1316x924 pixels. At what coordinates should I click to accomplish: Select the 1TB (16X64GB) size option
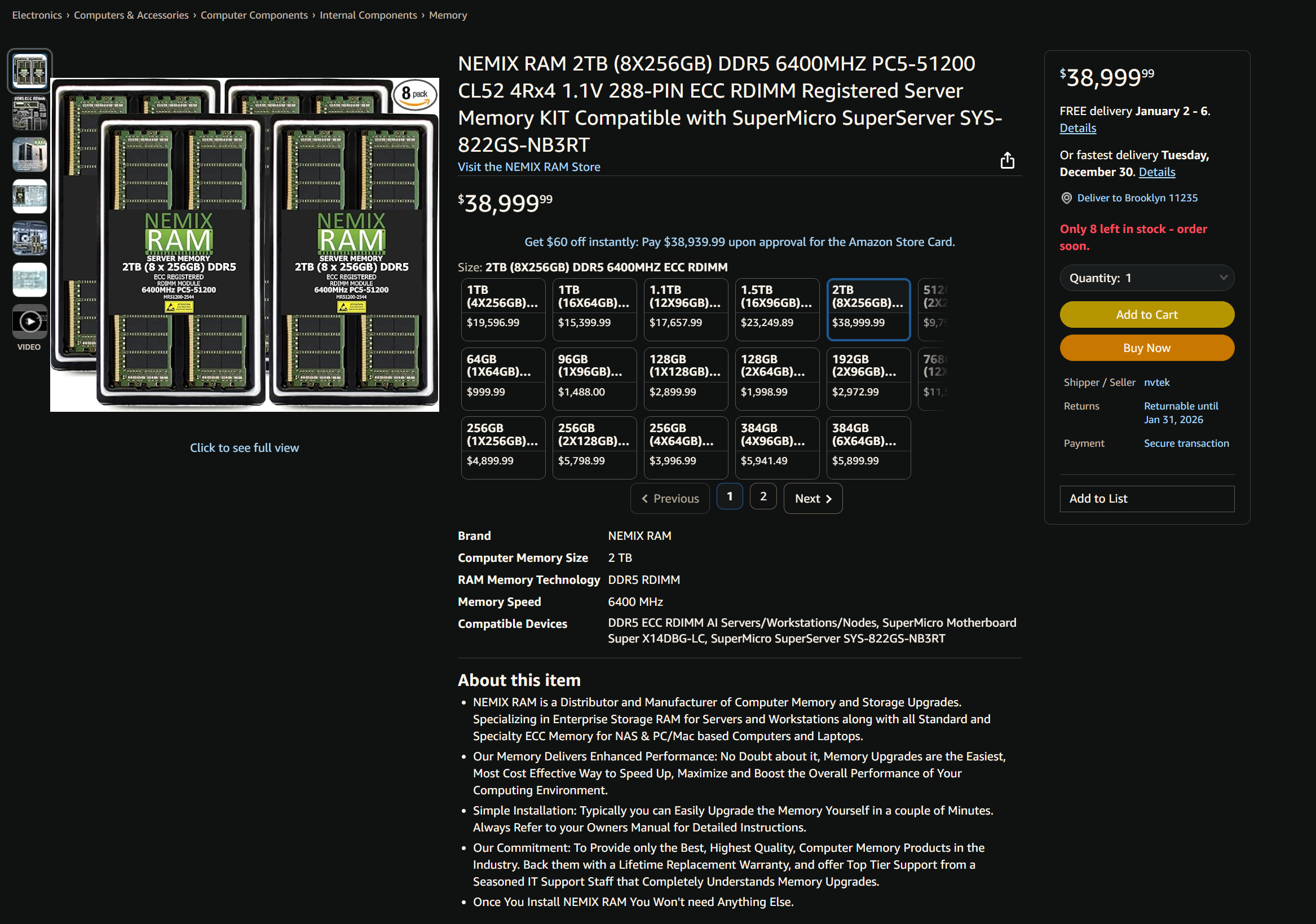coord(594,309)
